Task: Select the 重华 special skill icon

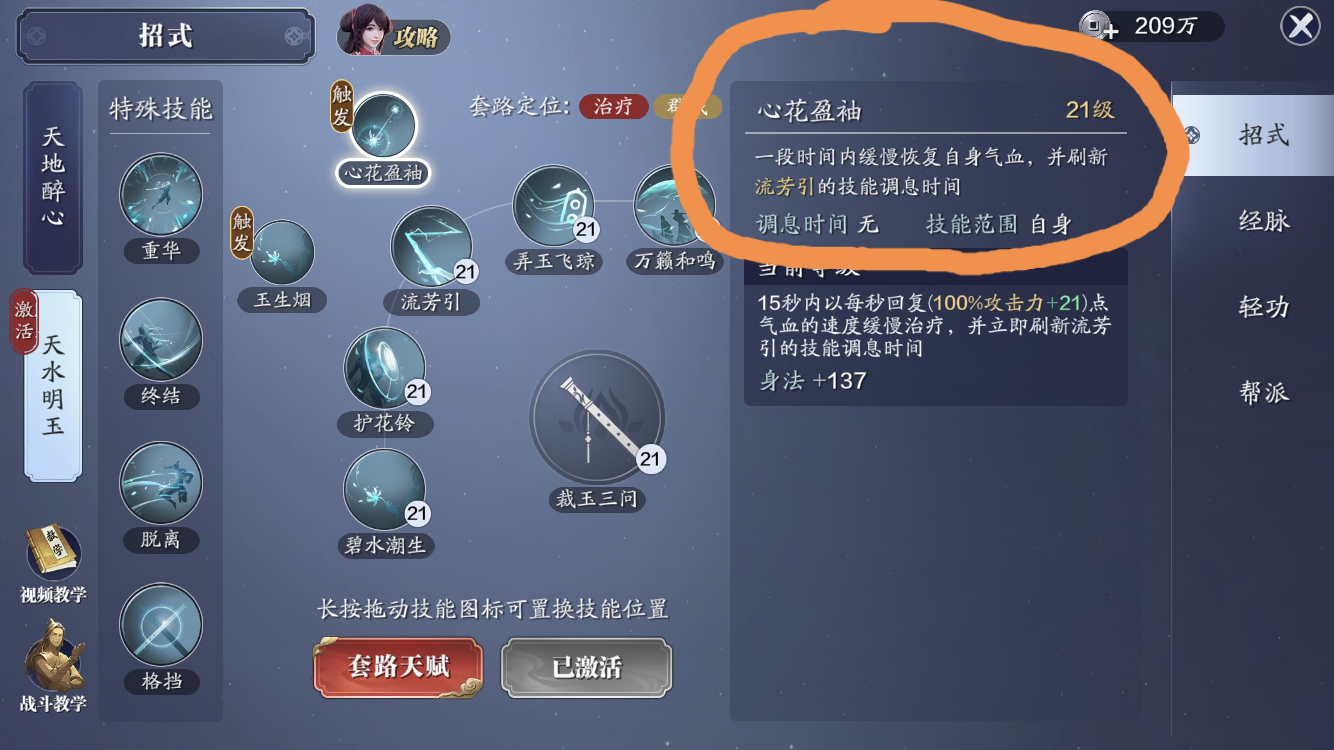Action: (x=161, y=195)
